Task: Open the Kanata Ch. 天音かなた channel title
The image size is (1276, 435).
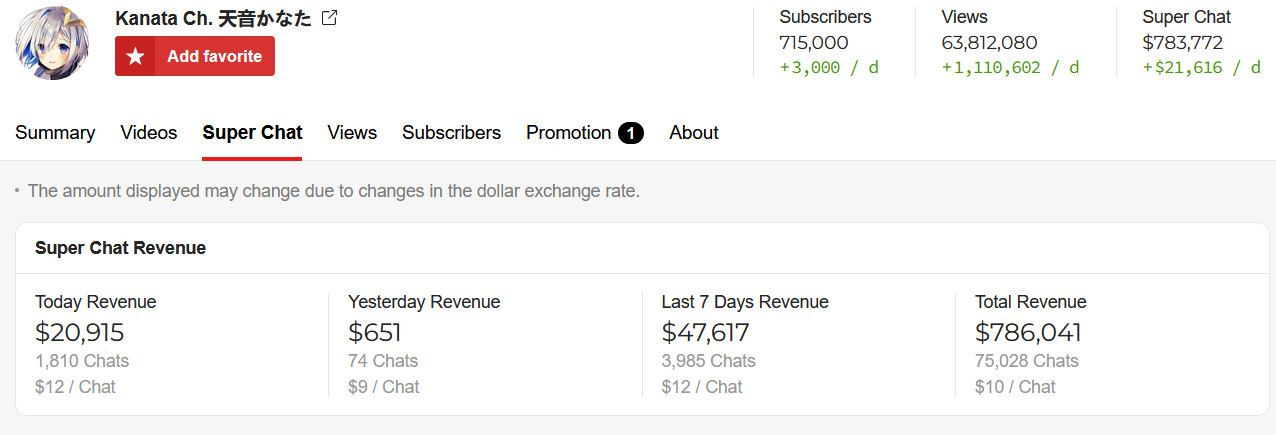Action: point(213,18)
